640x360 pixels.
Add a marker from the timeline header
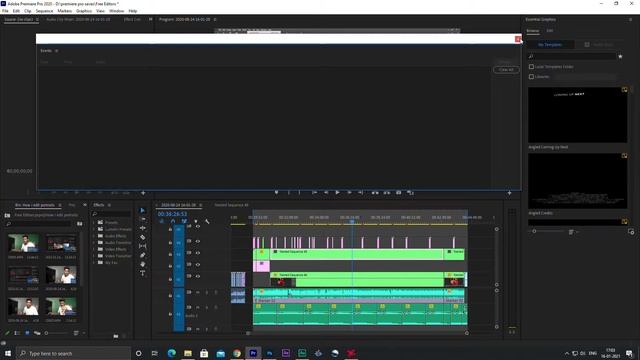(x=196, y=221)
